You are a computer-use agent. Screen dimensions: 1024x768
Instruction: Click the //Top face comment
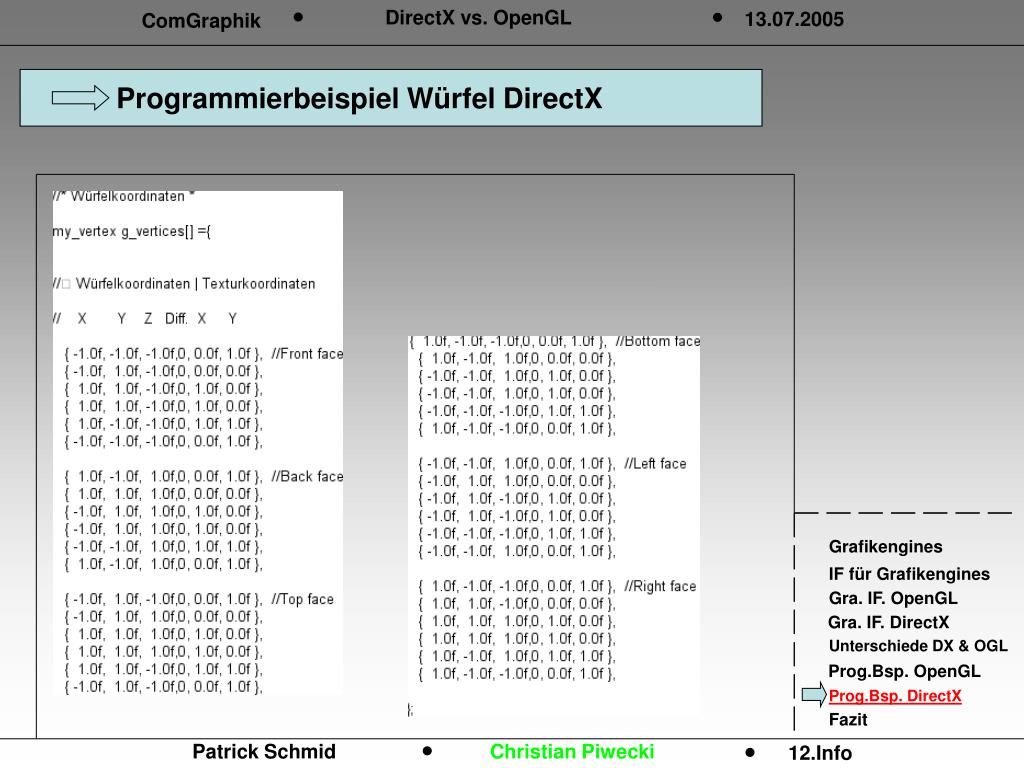point(302,600)
